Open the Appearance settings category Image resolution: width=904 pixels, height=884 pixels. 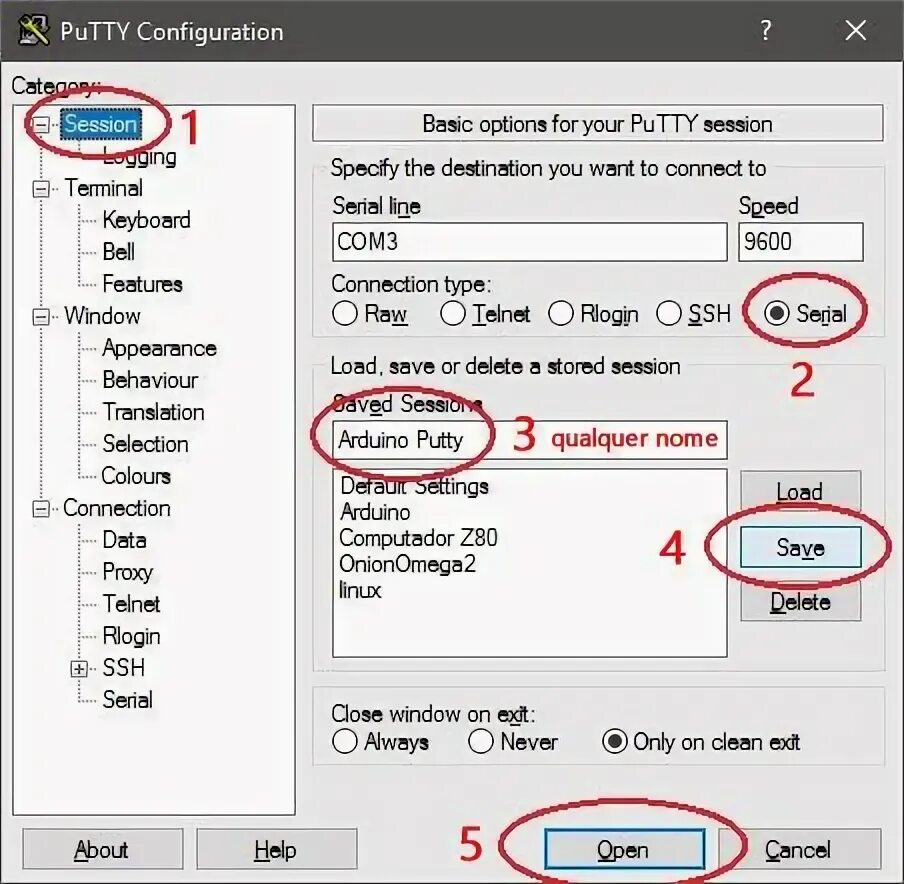click(x=159, y=348)
